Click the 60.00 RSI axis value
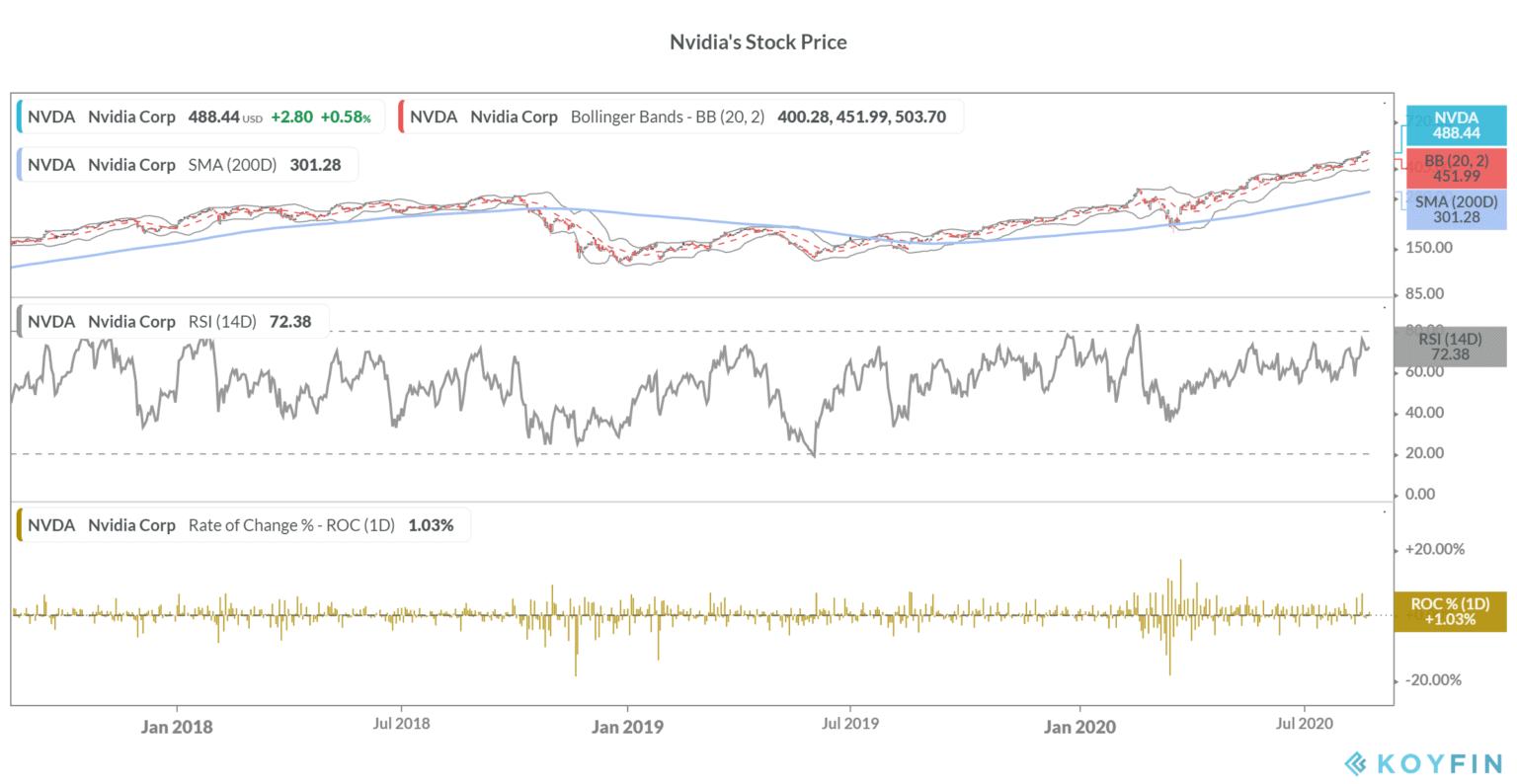This screenshot has height=784, width=1517. (1425, 371)
